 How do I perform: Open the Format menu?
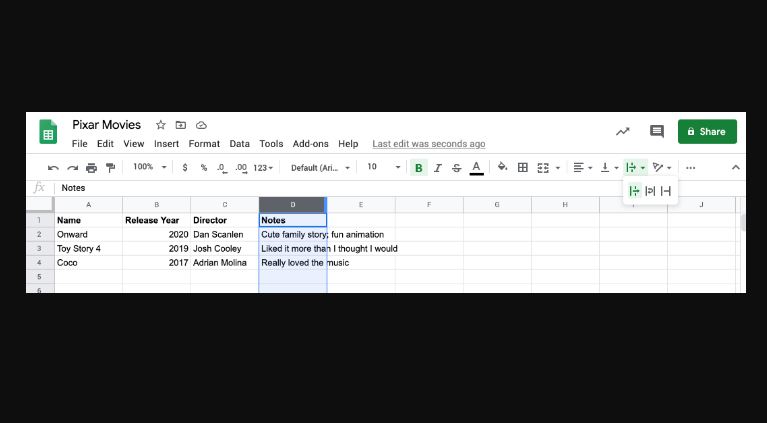tap(204, 144)
